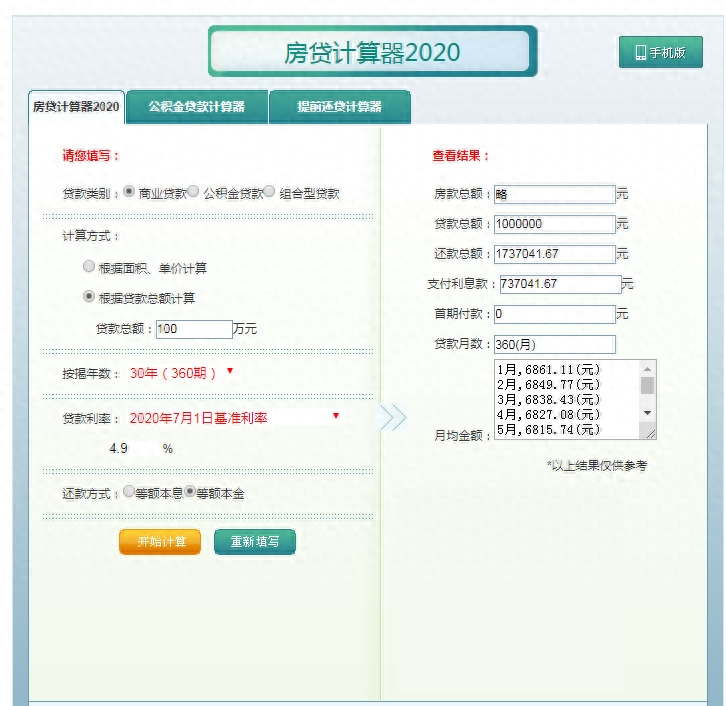Click the 贷款总额 input field showing 100
The width and height of the screenshot is (726, 706).
point(194,329)
